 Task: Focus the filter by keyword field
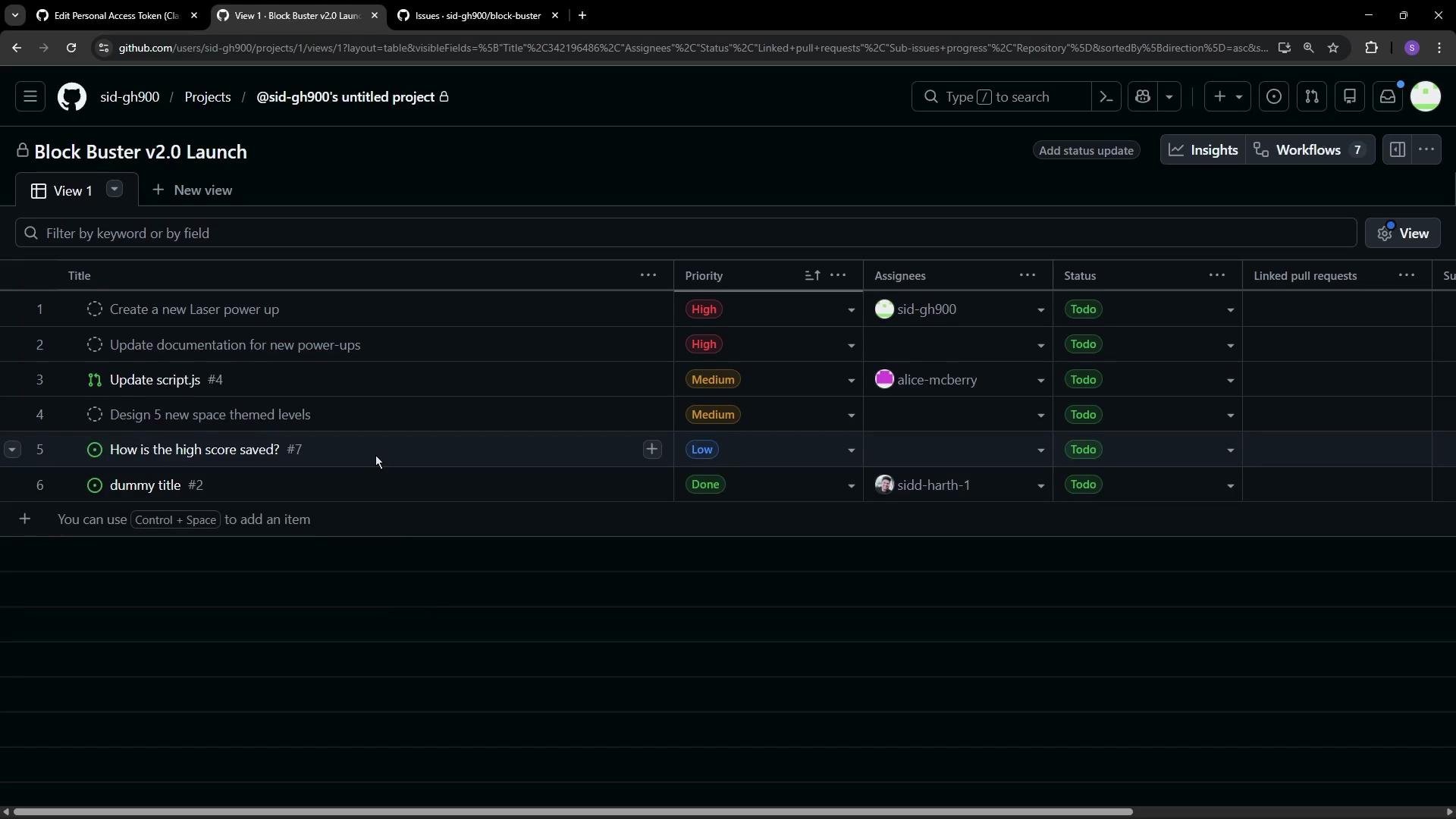[686, 233]
